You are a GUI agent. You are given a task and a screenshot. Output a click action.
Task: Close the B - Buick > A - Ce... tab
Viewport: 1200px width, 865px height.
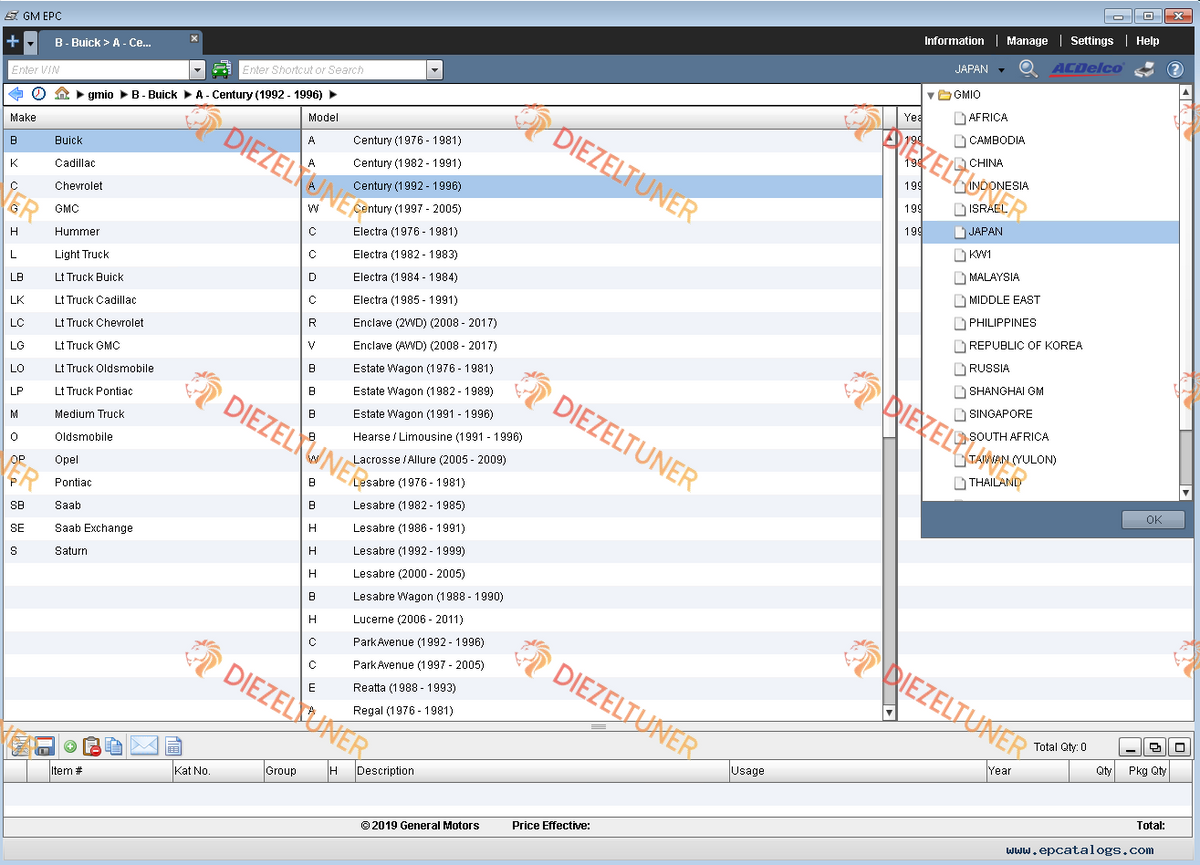tap(194, 38)
